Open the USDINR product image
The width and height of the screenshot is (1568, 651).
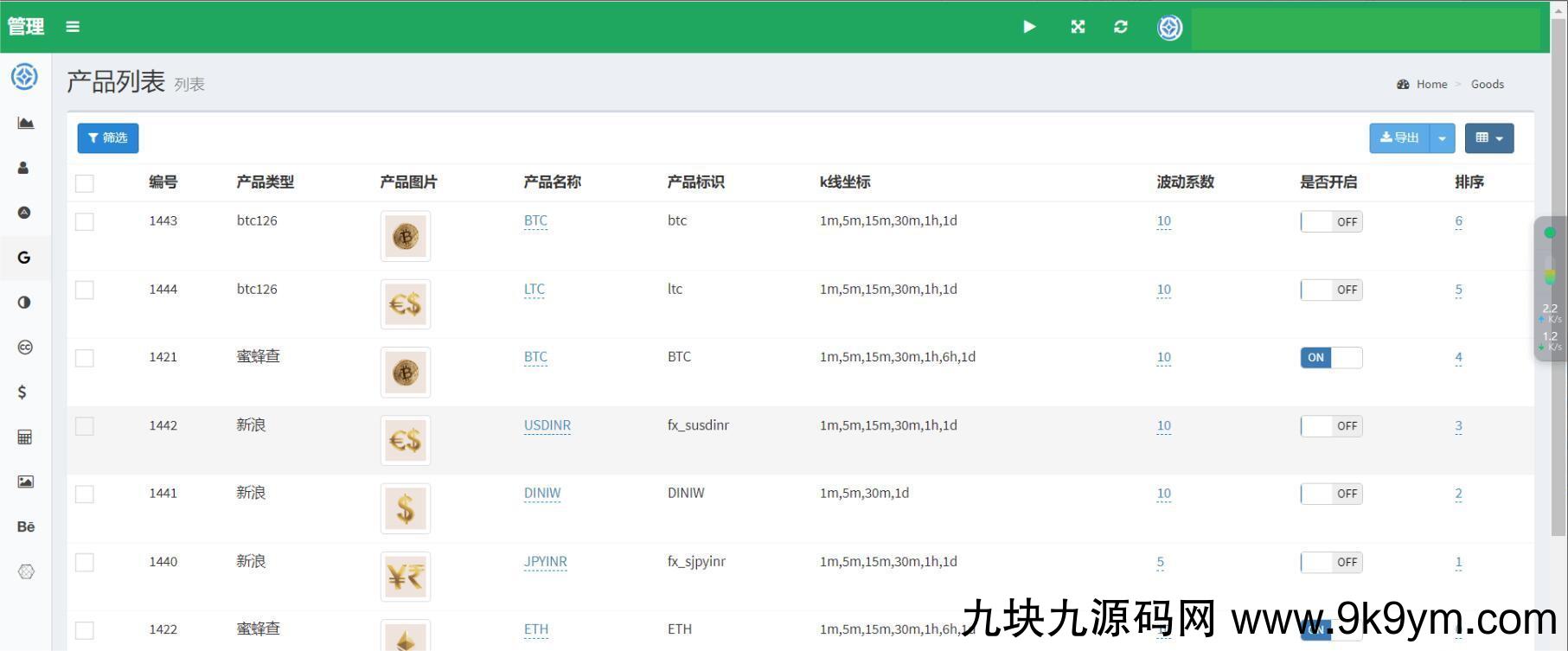406,441
